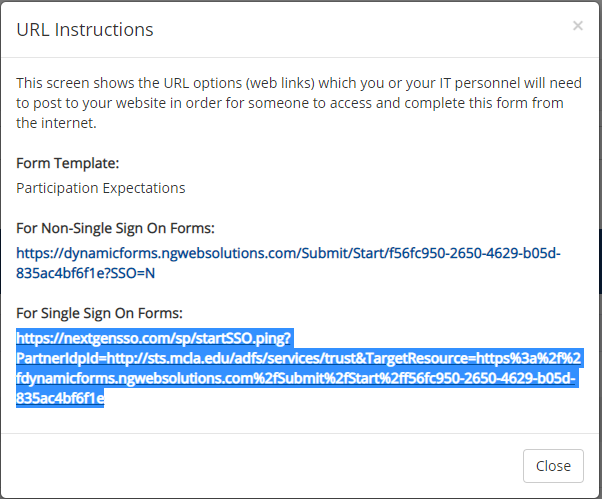602x499 pixels.
Task: Click the nextgensso.com startSSO.ping link line
Action: point(154,338)
